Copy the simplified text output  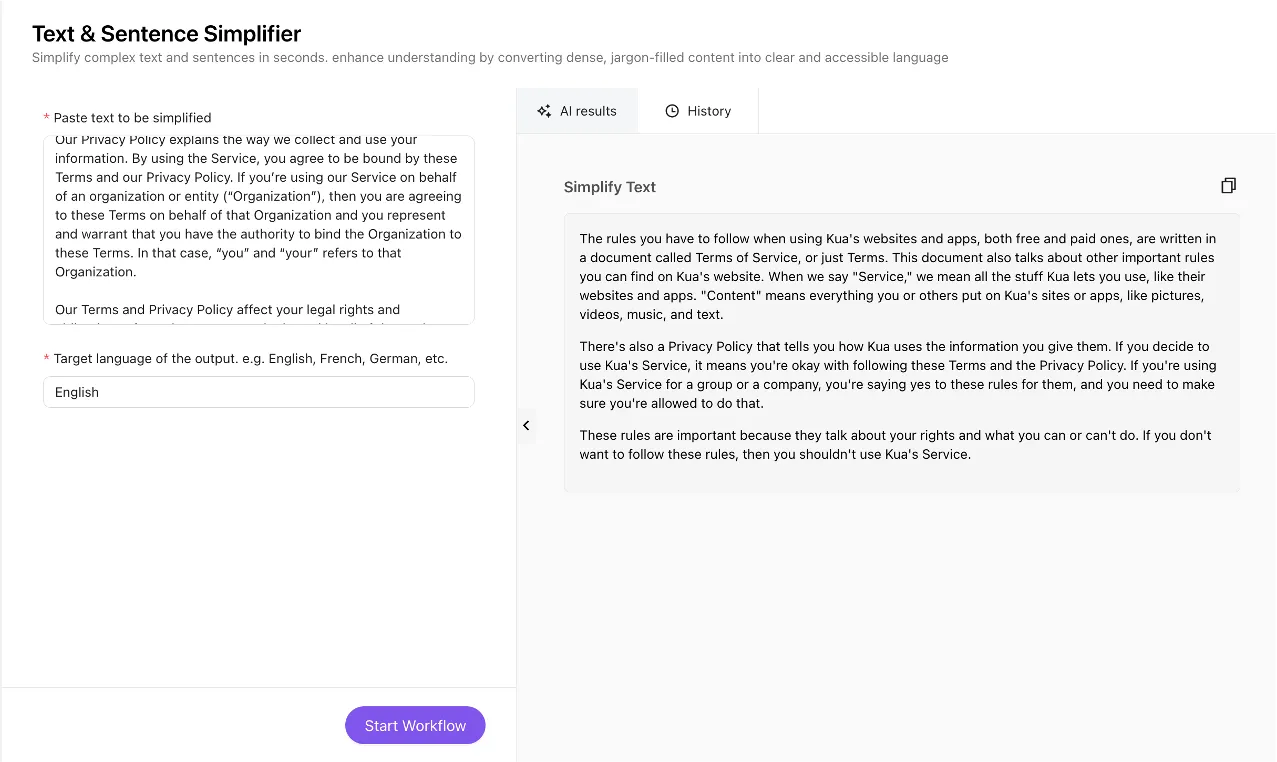point(1228,186)
